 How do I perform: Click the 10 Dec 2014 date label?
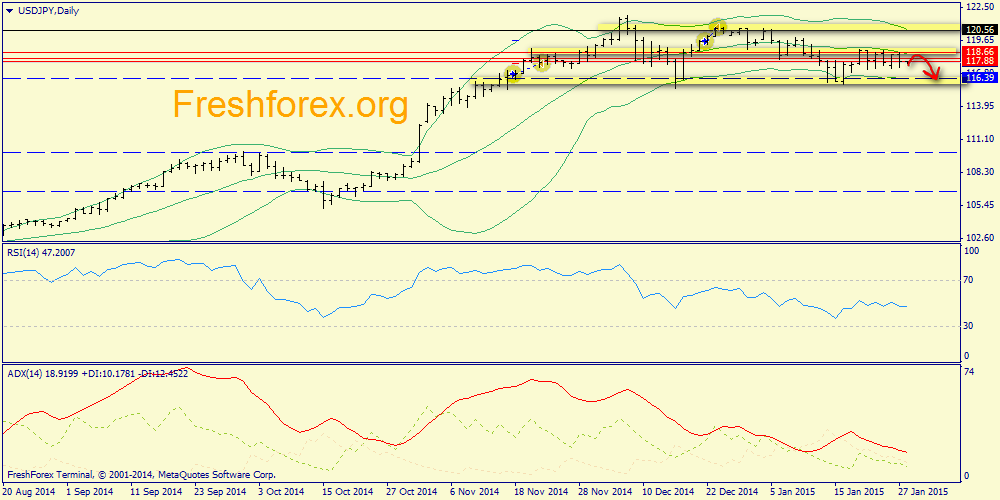(x=668, y=492)
